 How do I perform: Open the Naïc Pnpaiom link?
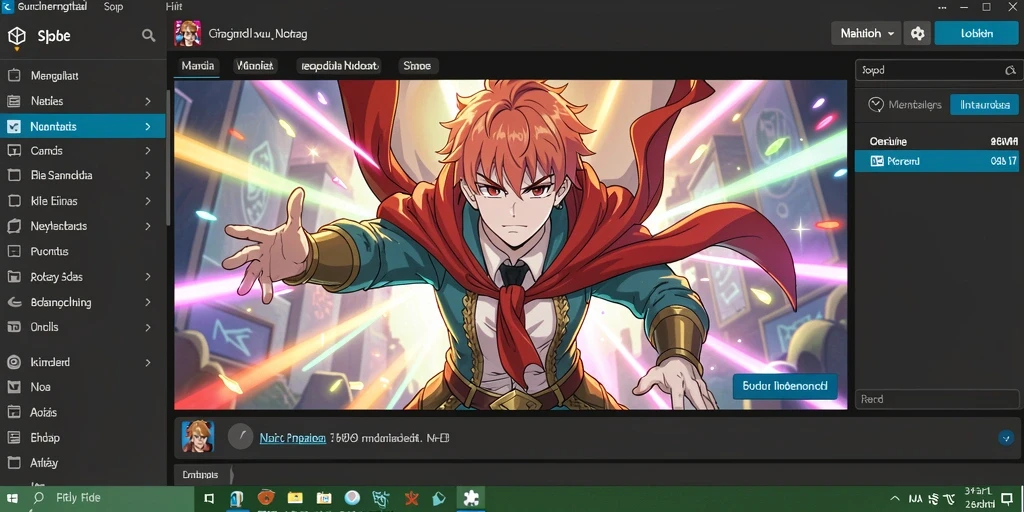tap(293, 438)
